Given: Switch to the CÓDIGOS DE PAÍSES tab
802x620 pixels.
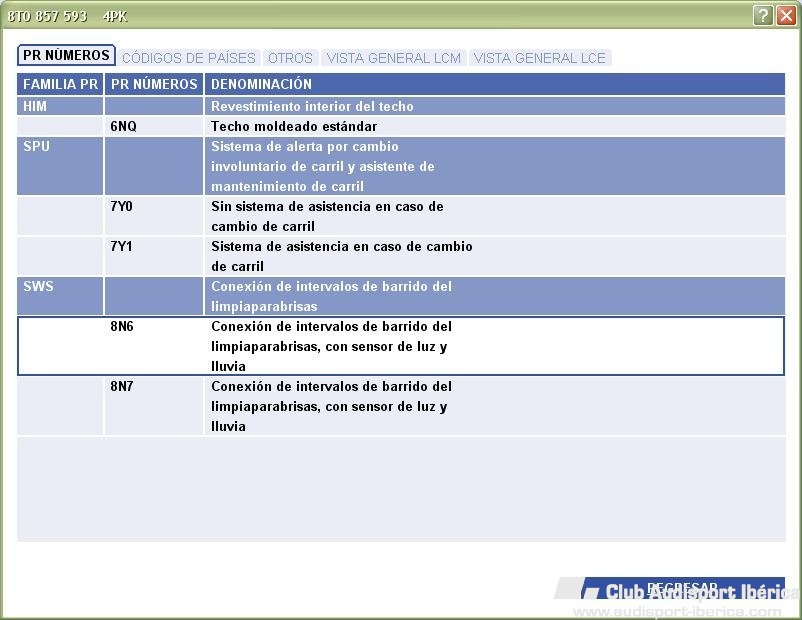Looking at the screenshot, I should click(x=189, y=58).
